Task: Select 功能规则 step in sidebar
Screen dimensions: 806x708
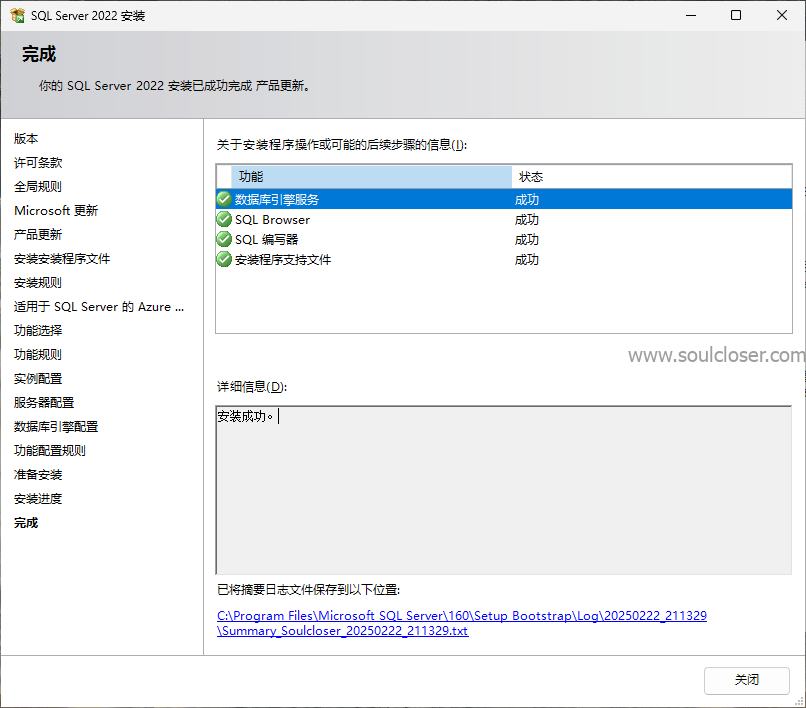Action: tap(38, 355)
